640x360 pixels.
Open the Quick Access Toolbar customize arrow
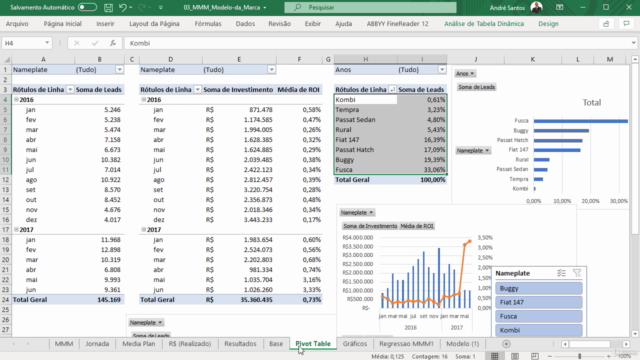click(160, 8)
